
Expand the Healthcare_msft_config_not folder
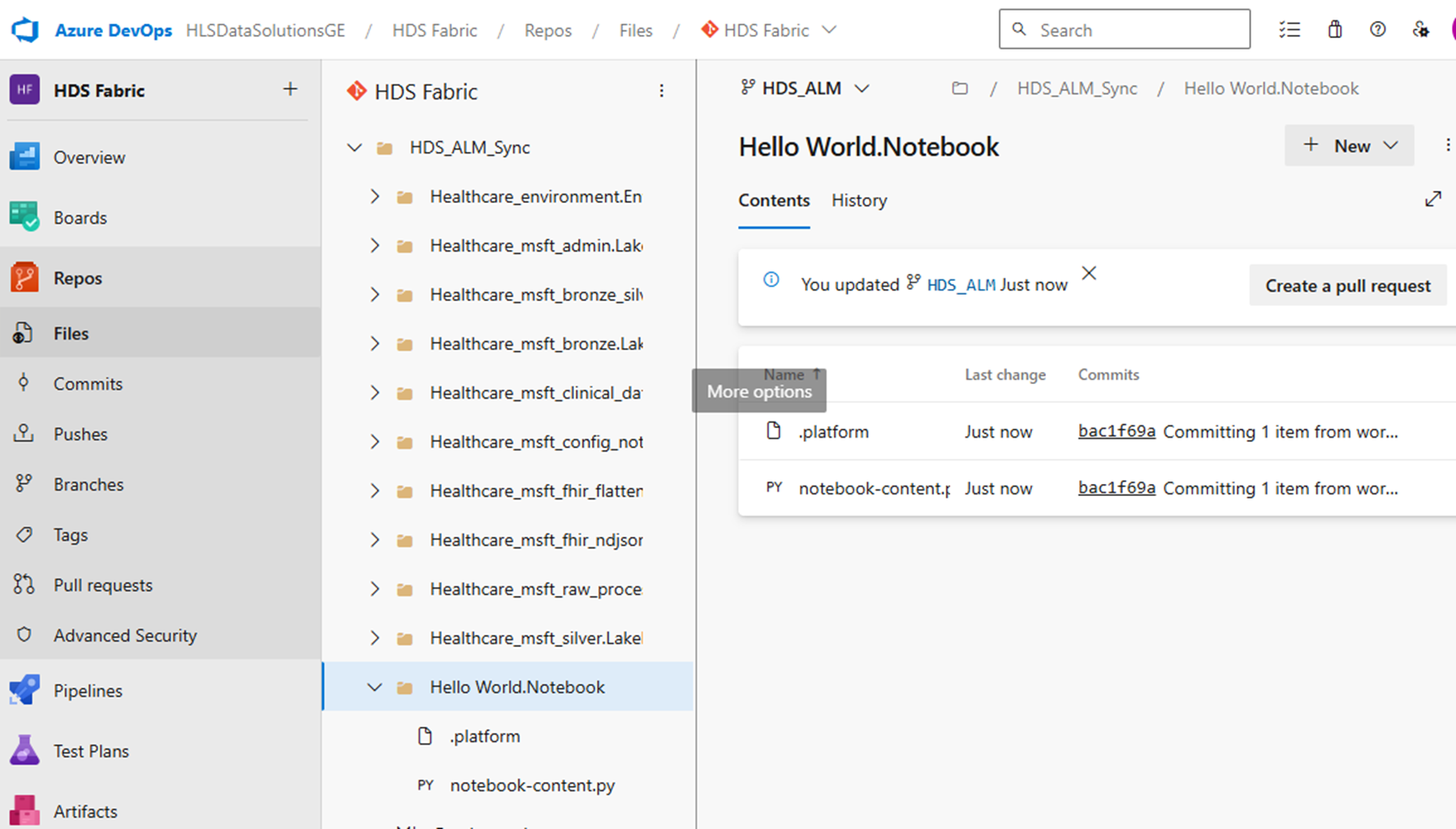click(374, 442)
